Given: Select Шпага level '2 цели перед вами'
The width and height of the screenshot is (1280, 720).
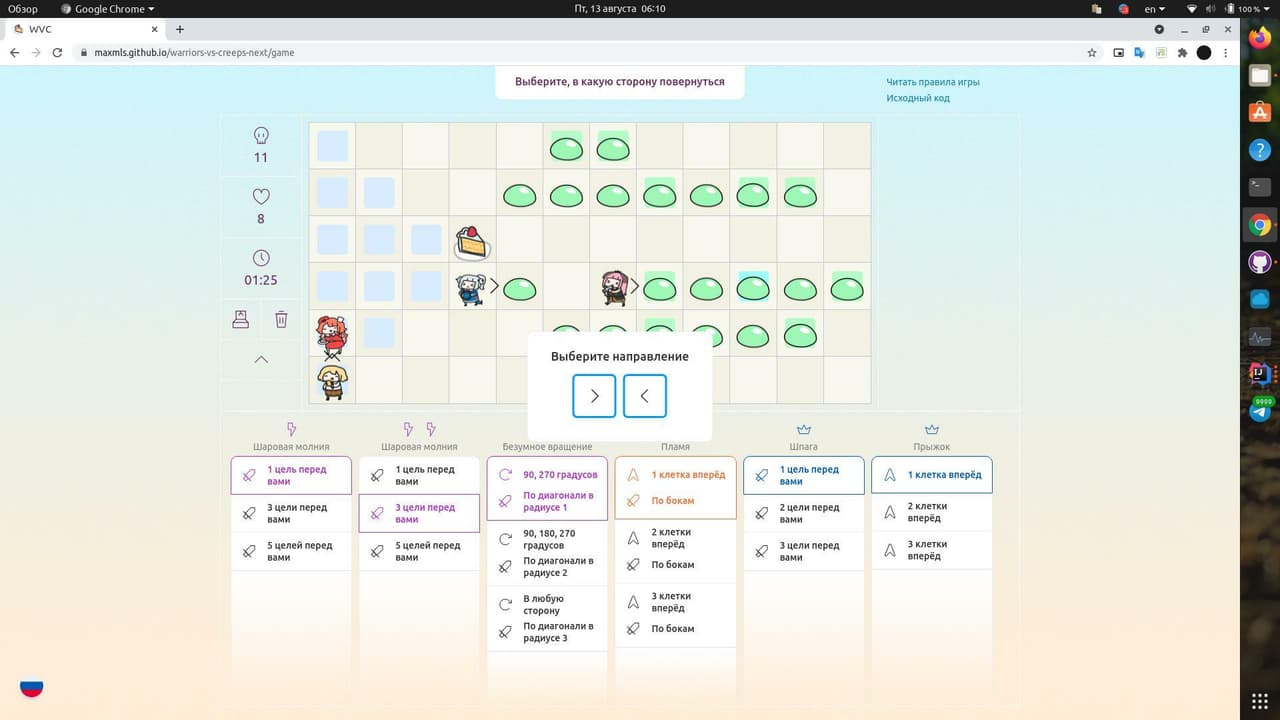Looking at the screenshot, I should point(803,513).
